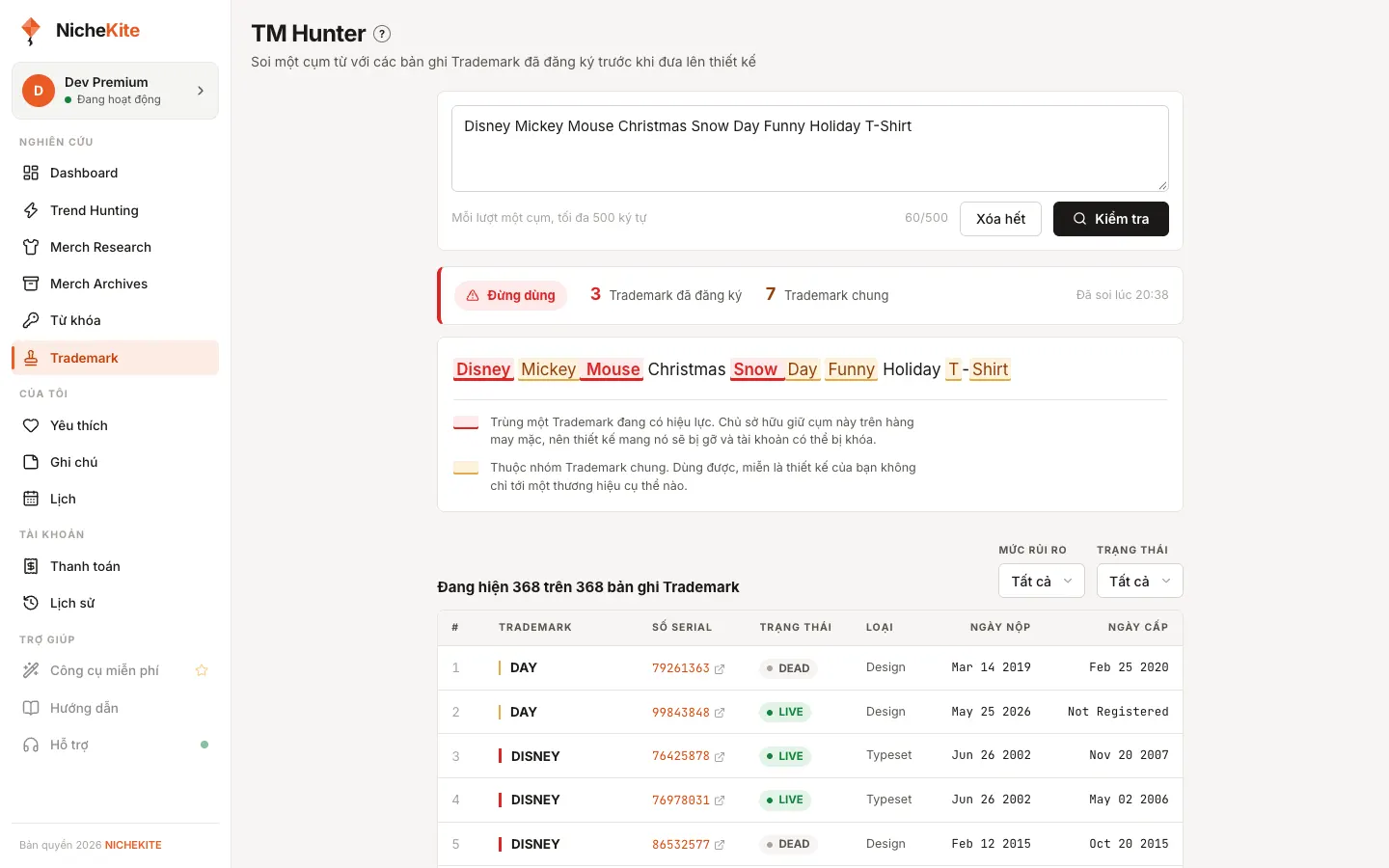Click the 'Not Registered' cell
1389x868 pixels.
coord(1118,712)
